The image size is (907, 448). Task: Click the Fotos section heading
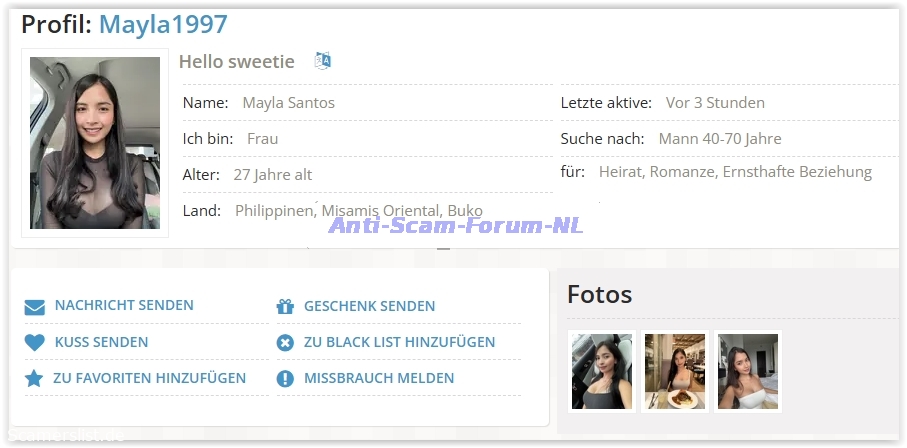coord(599,294)
